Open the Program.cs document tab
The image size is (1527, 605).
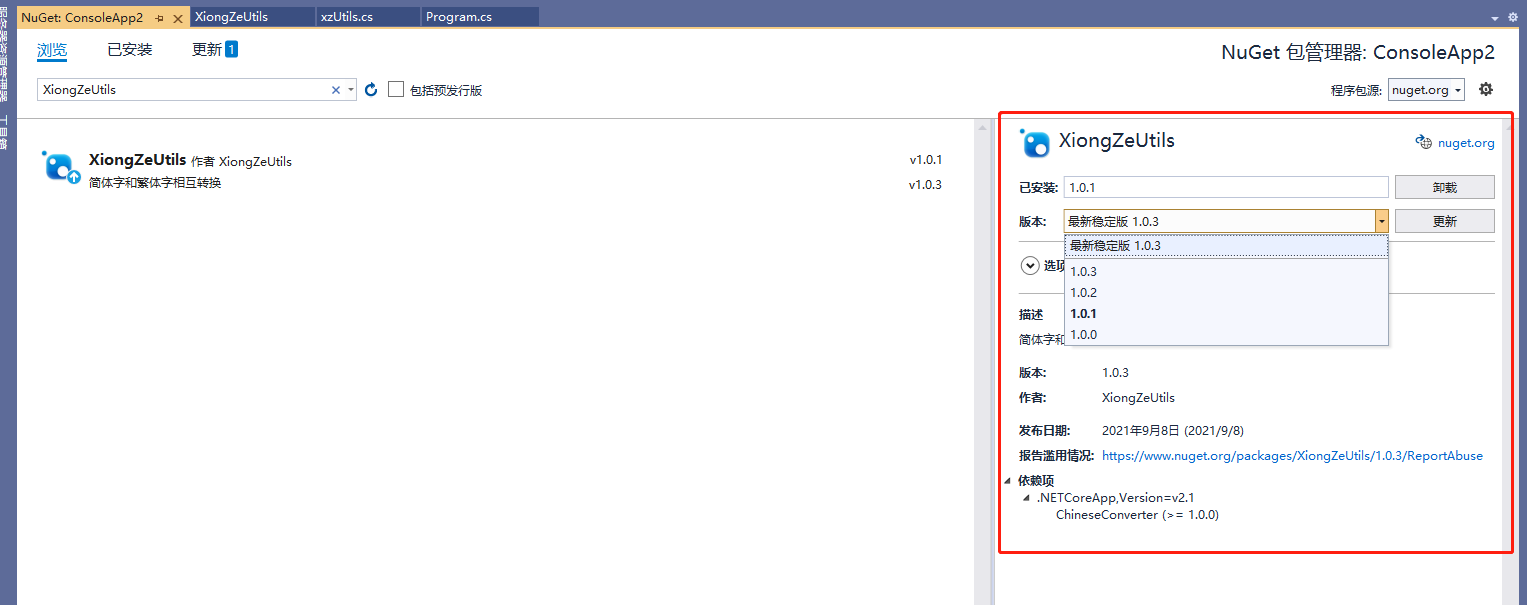[480, 17]
